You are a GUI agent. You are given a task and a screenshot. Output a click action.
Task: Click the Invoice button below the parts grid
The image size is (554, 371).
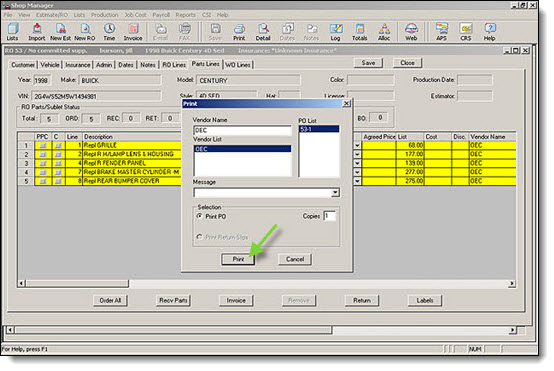click(236, 300)
